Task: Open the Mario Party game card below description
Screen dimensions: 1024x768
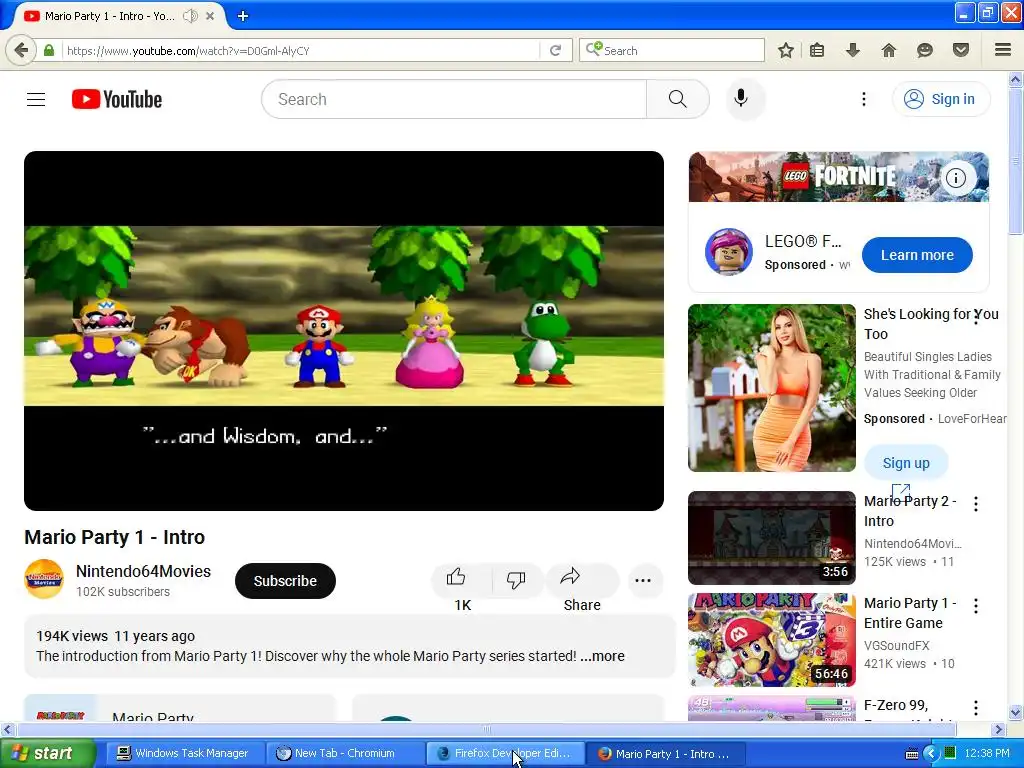Action: pos(180,709)
